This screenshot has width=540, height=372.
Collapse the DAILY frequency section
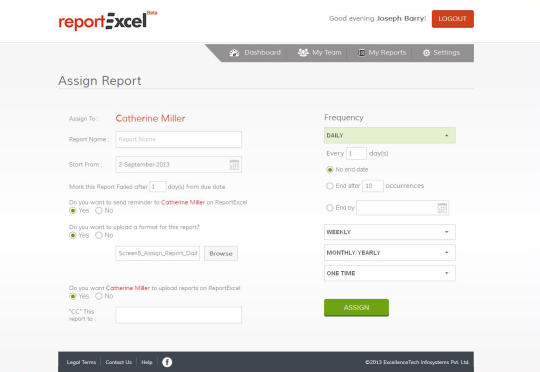[390, 135]
